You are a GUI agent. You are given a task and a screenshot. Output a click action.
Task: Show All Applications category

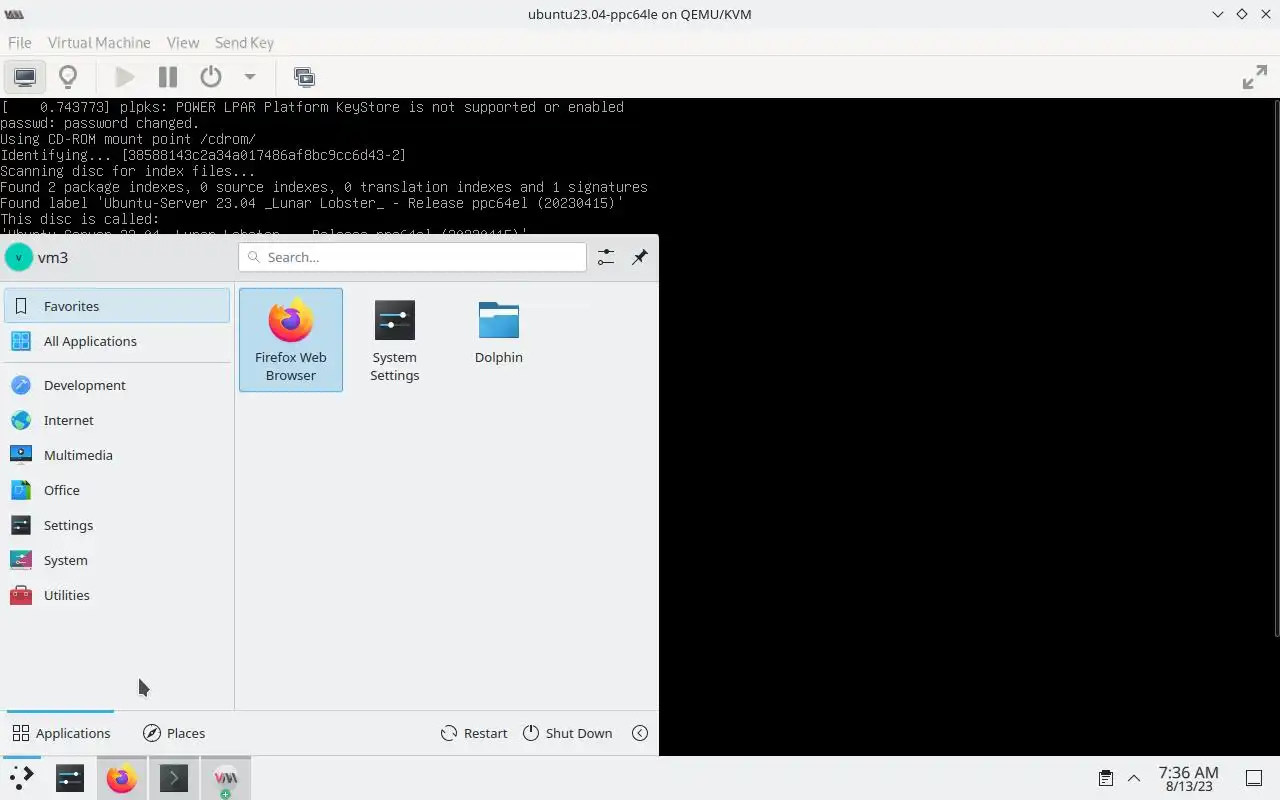click(117, 341)
